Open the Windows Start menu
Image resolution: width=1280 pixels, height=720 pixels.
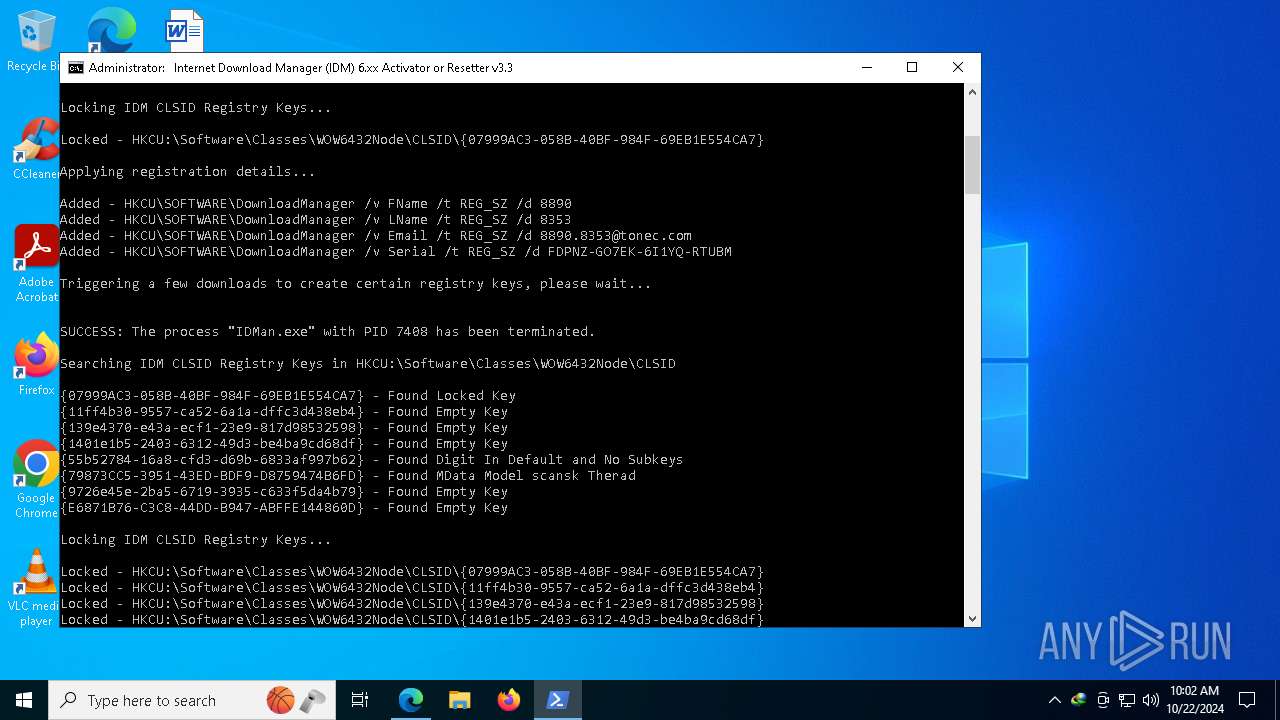(x=24, y=700)
